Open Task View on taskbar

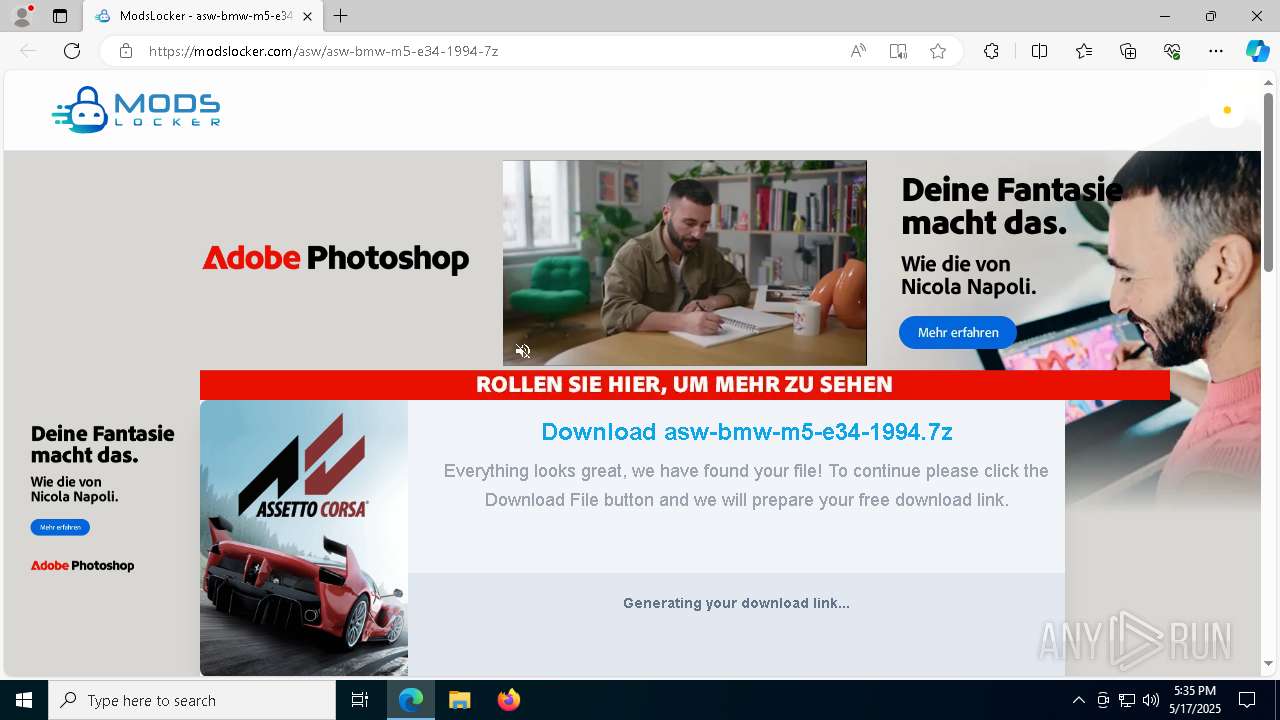[360, 700]
